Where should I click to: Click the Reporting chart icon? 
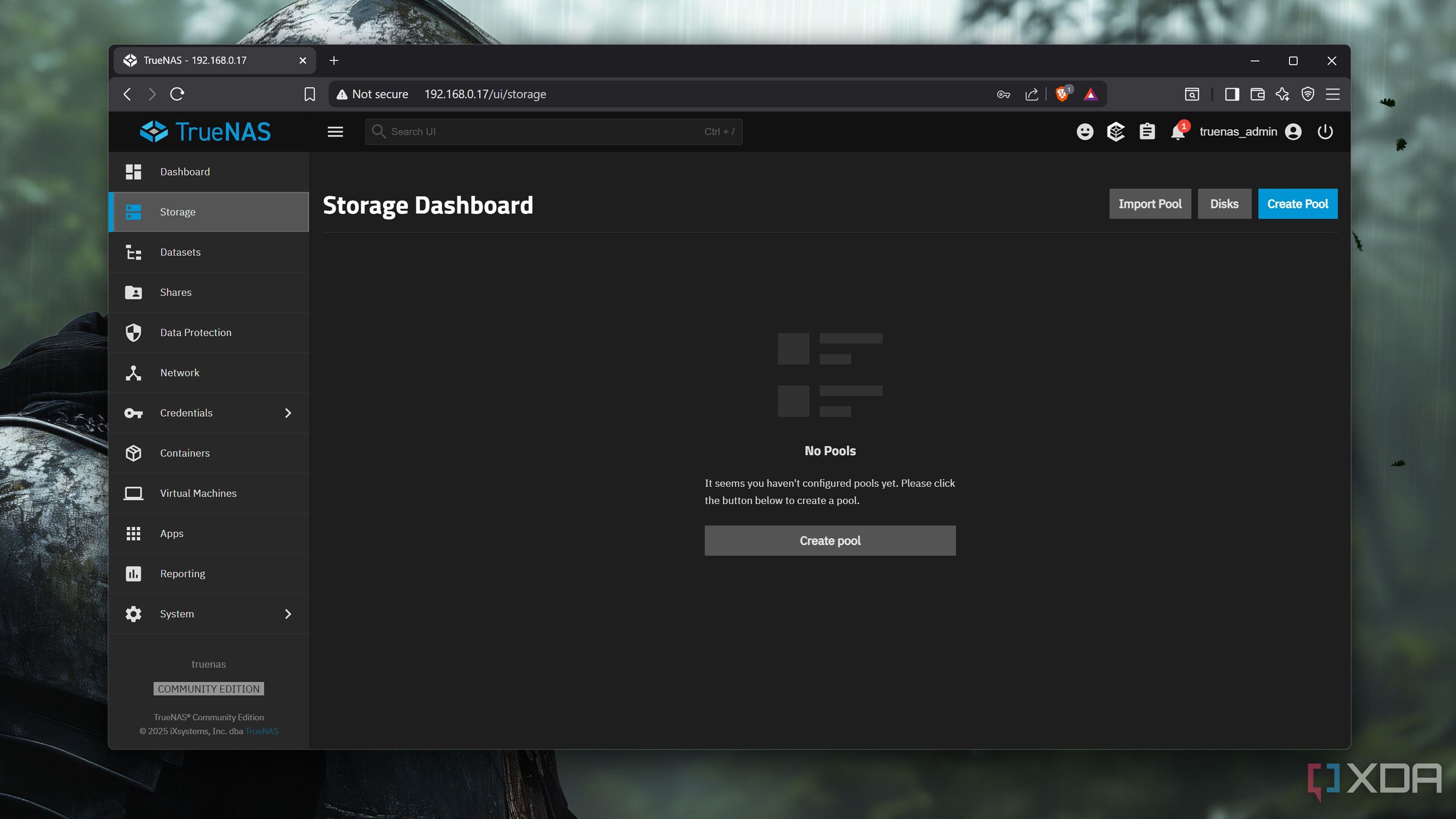click(133, 574)
